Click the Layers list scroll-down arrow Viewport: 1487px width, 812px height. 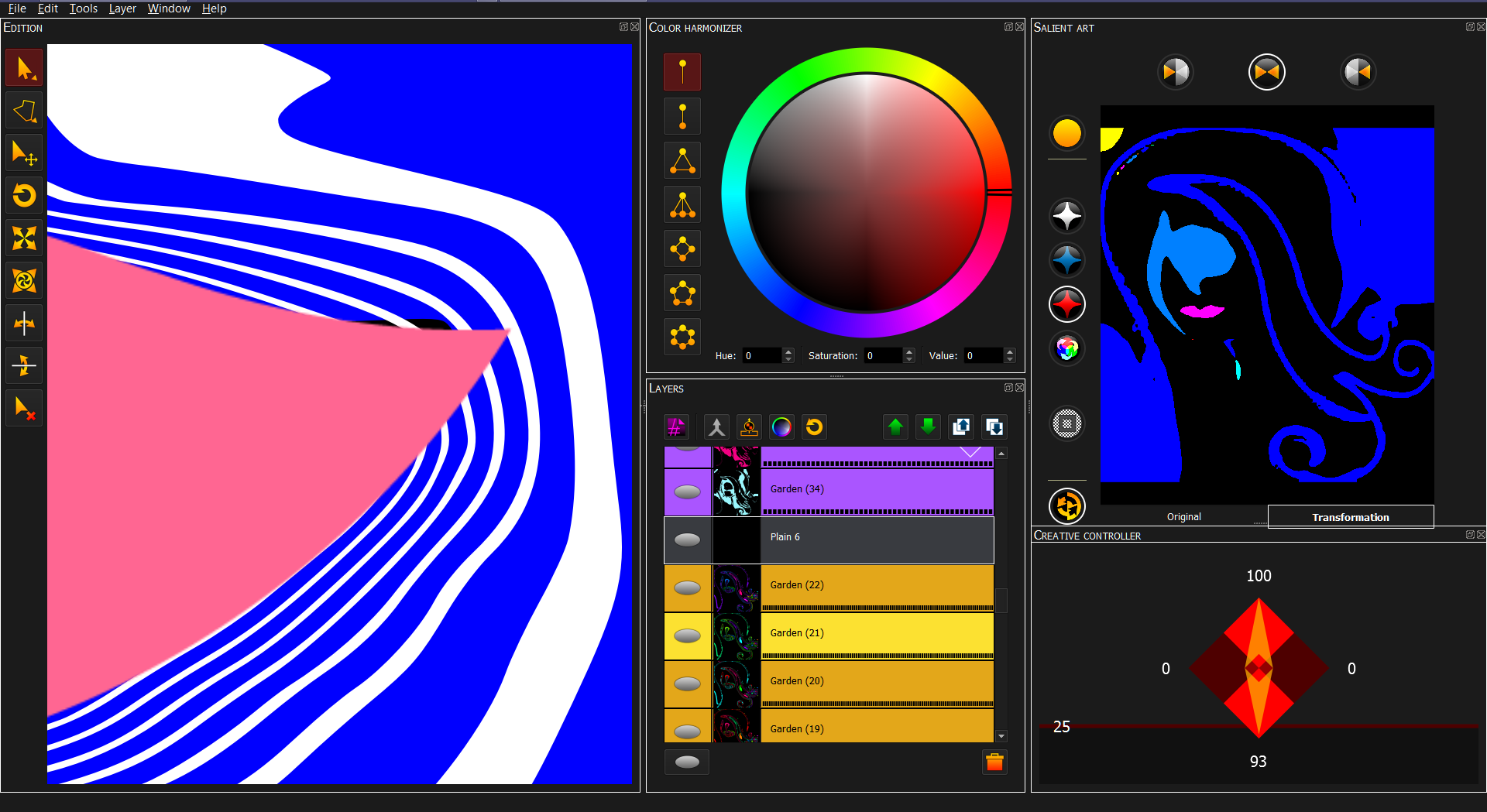(1001, 736)
